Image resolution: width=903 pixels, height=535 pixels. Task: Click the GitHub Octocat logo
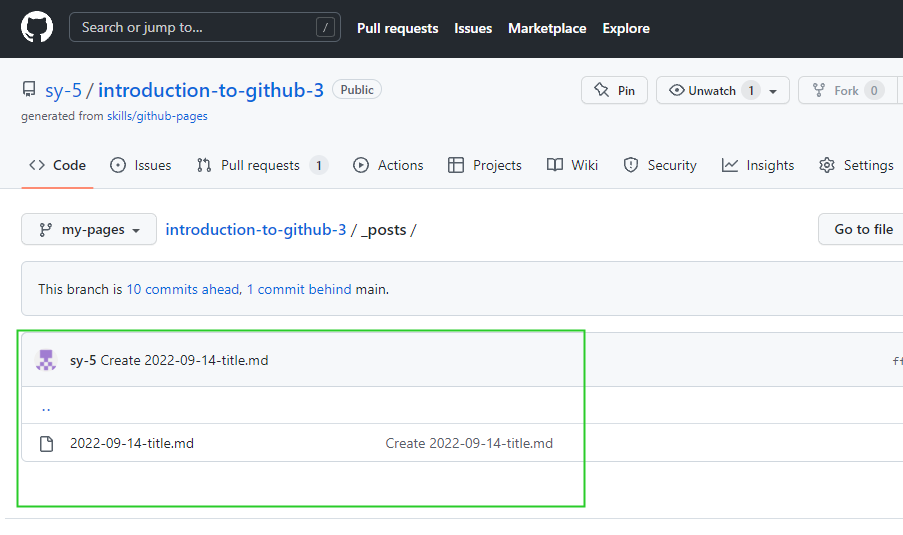coord(37,27)
